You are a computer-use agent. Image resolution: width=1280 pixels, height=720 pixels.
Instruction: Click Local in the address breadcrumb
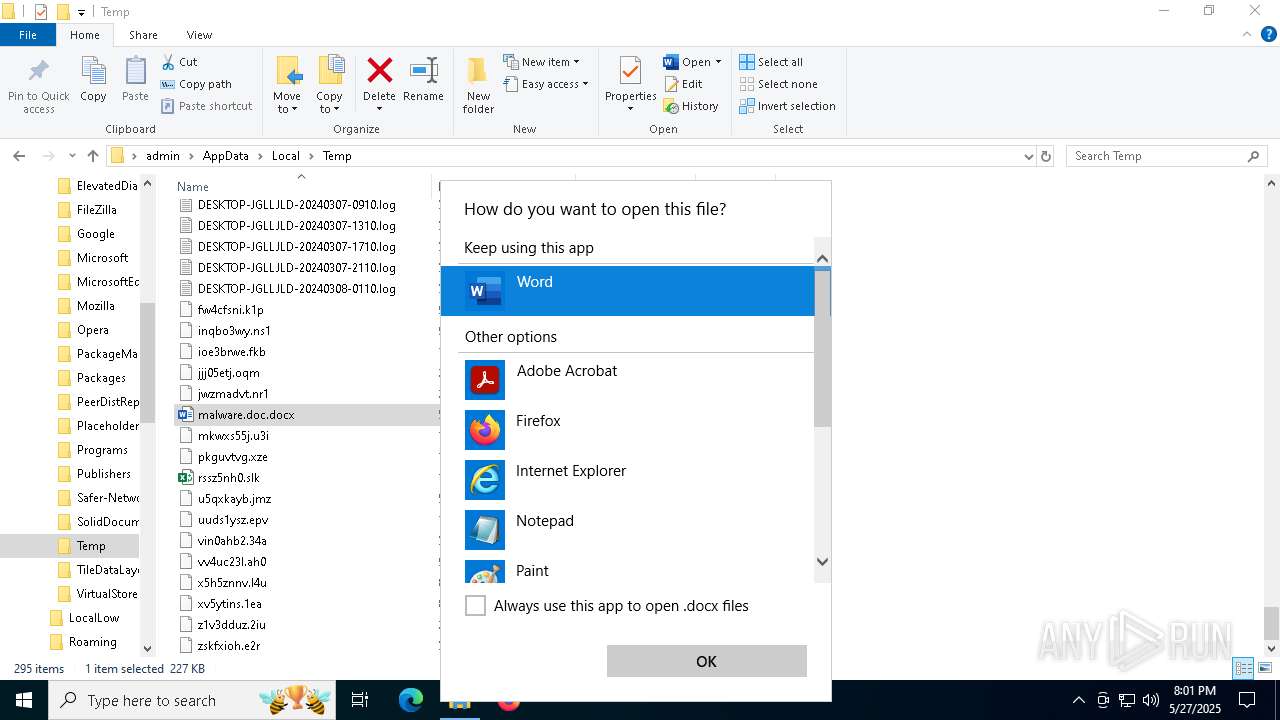286,156
